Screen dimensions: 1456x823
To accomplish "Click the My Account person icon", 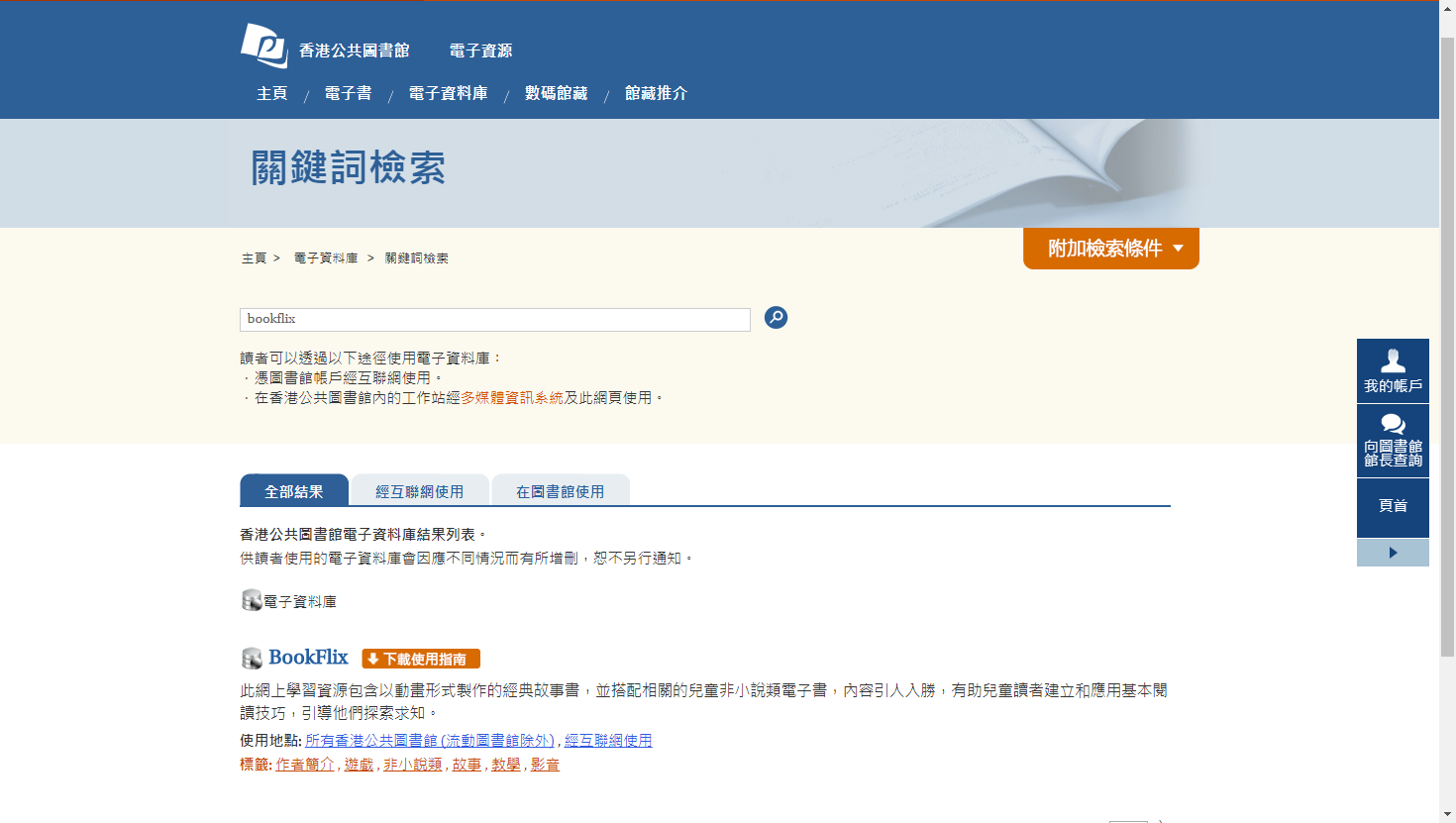I will tap(1393, 360).
